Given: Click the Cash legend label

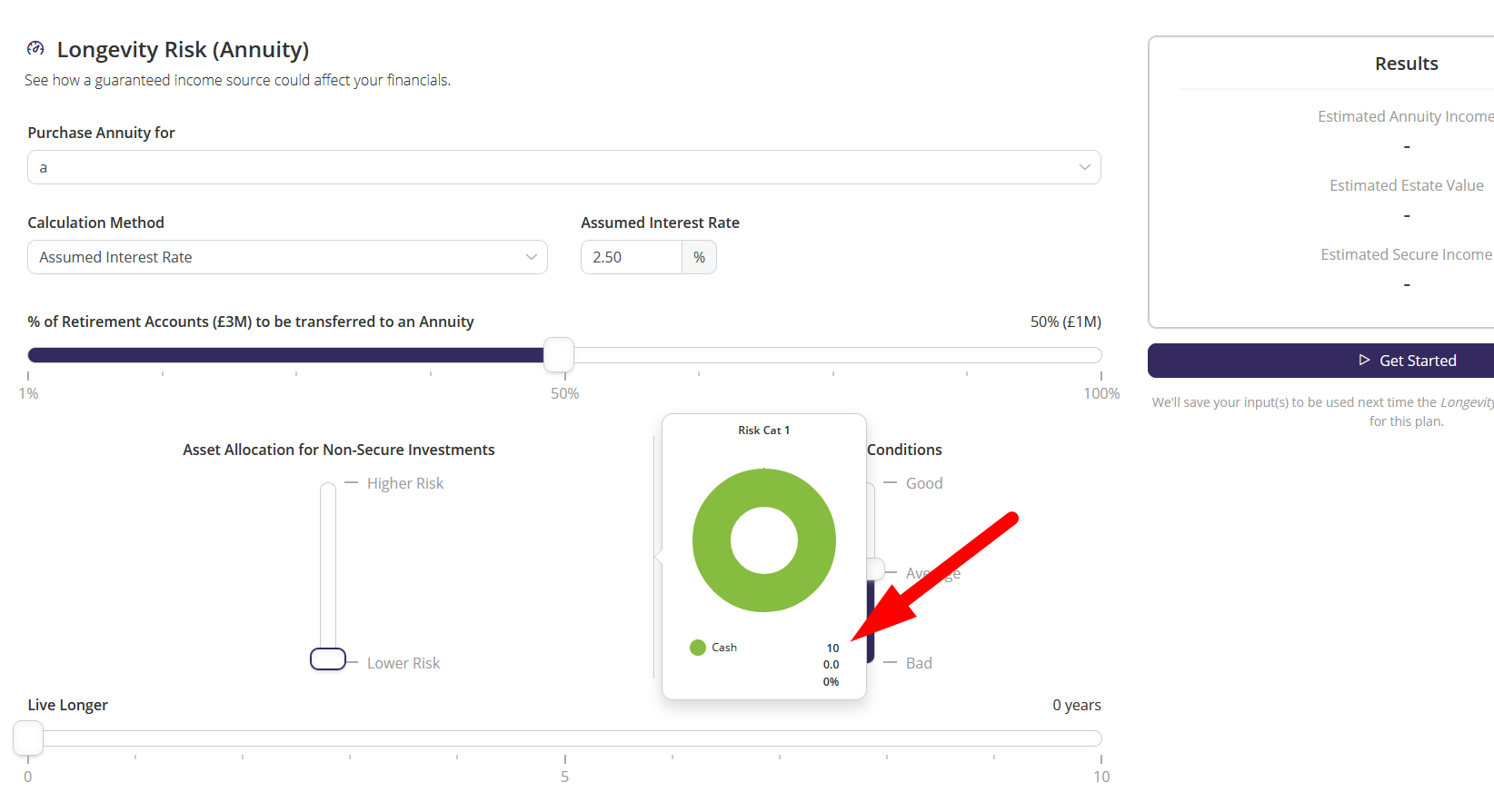Looking at the screenshot, I should 724,648.
